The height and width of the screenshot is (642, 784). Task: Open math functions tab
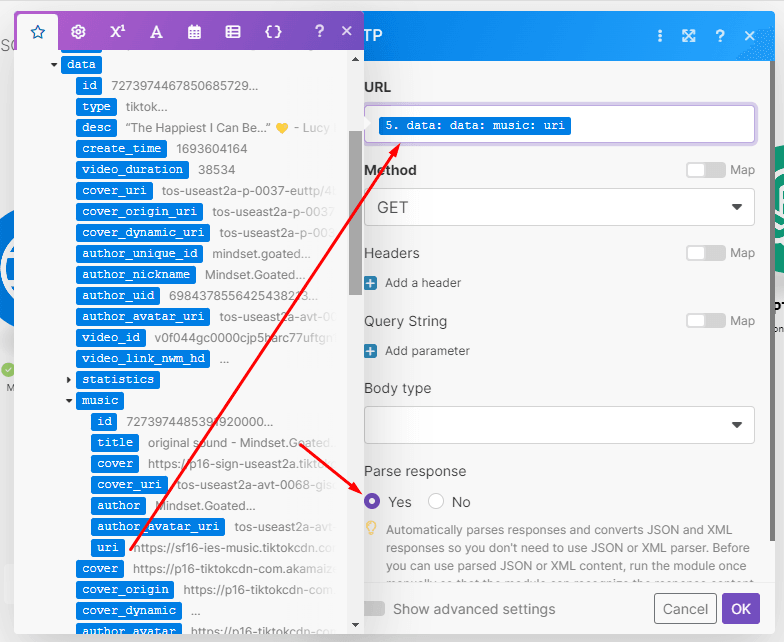point(117,32)
